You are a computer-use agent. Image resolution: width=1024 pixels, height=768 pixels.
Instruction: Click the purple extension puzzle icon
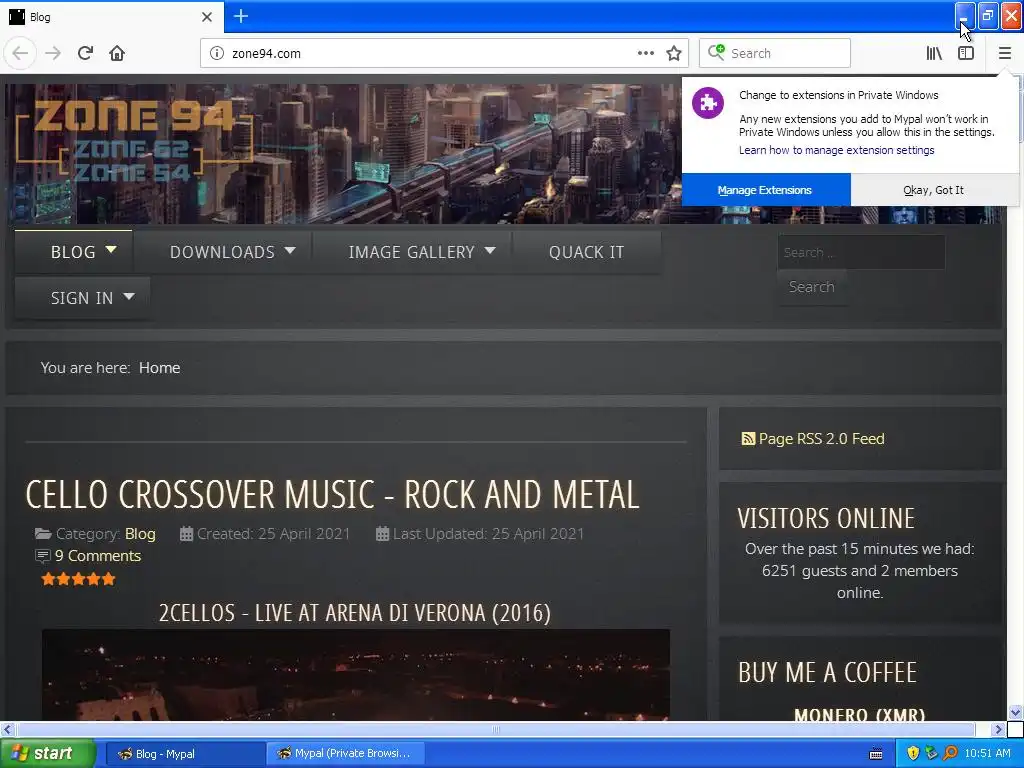coord(708,103)
